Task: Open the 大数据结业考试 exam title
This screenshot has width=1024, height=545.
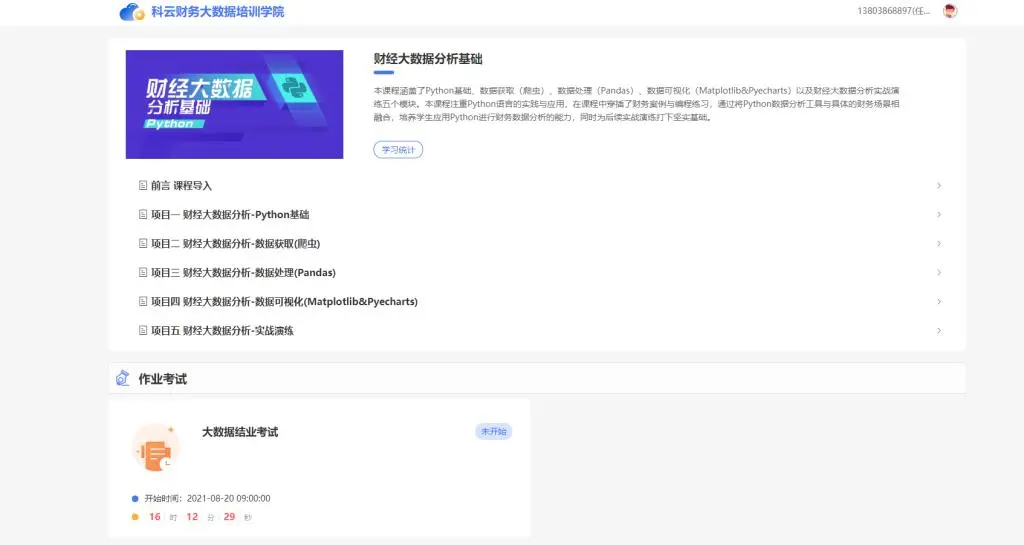Action: [240, 432]
